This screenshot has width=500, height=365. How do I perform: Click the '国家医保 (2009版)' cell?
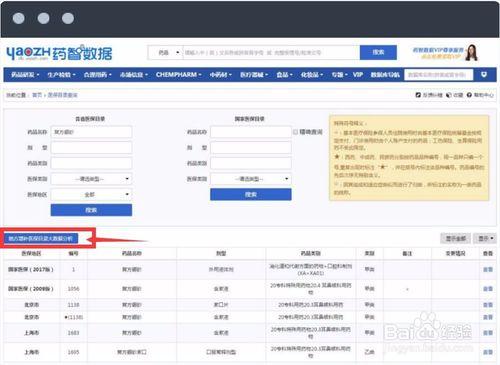pos(31,289)
